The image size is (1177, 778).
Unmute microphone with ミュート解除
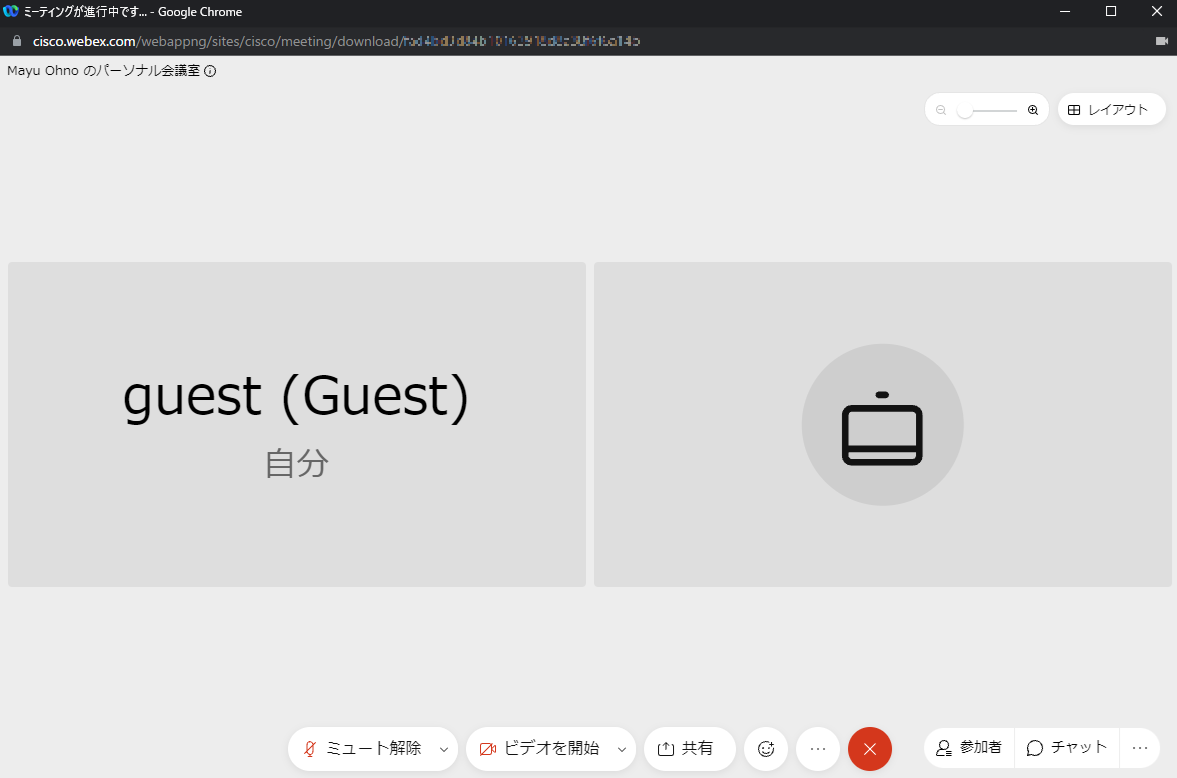(362, 748)
